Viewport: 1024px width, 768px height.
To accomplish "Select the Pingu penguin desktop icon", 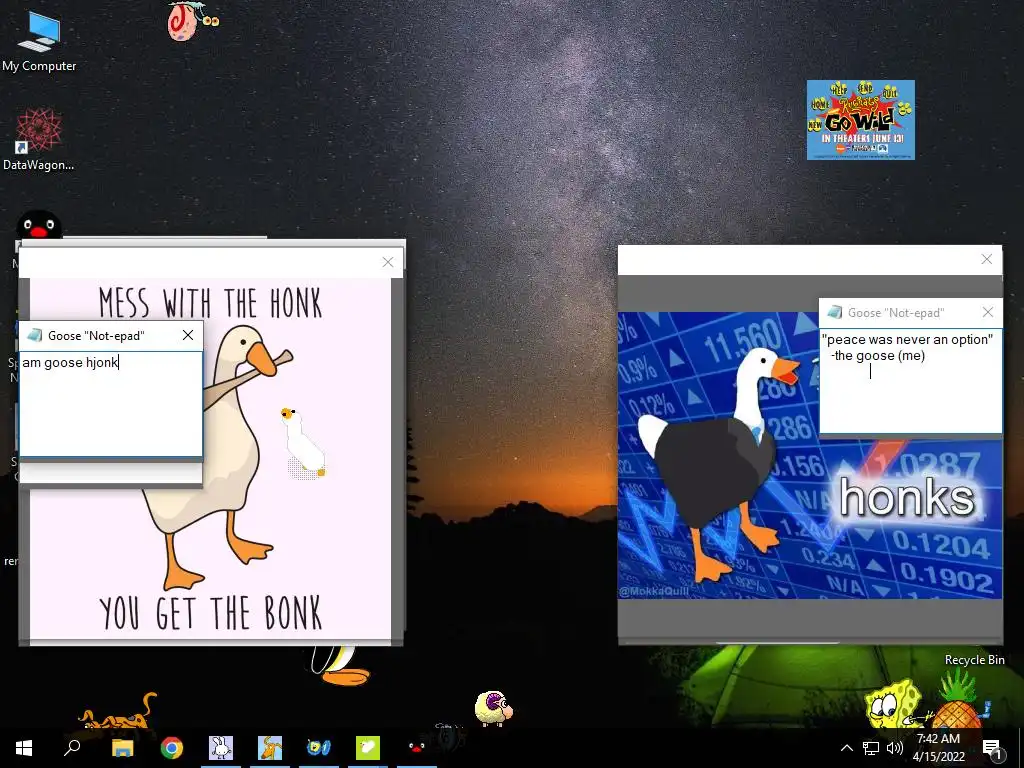I will click(39, 225).
